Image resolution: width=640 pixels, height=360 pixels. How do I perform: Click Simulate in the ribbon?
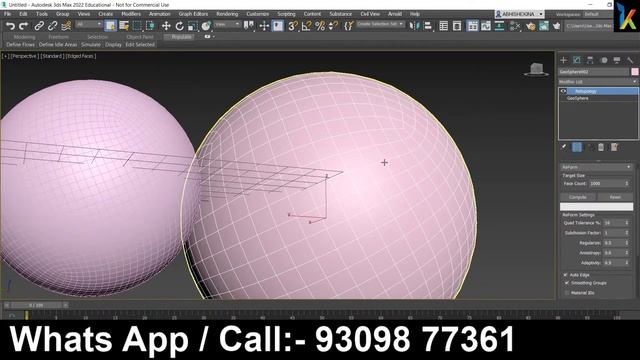[91, 44]
